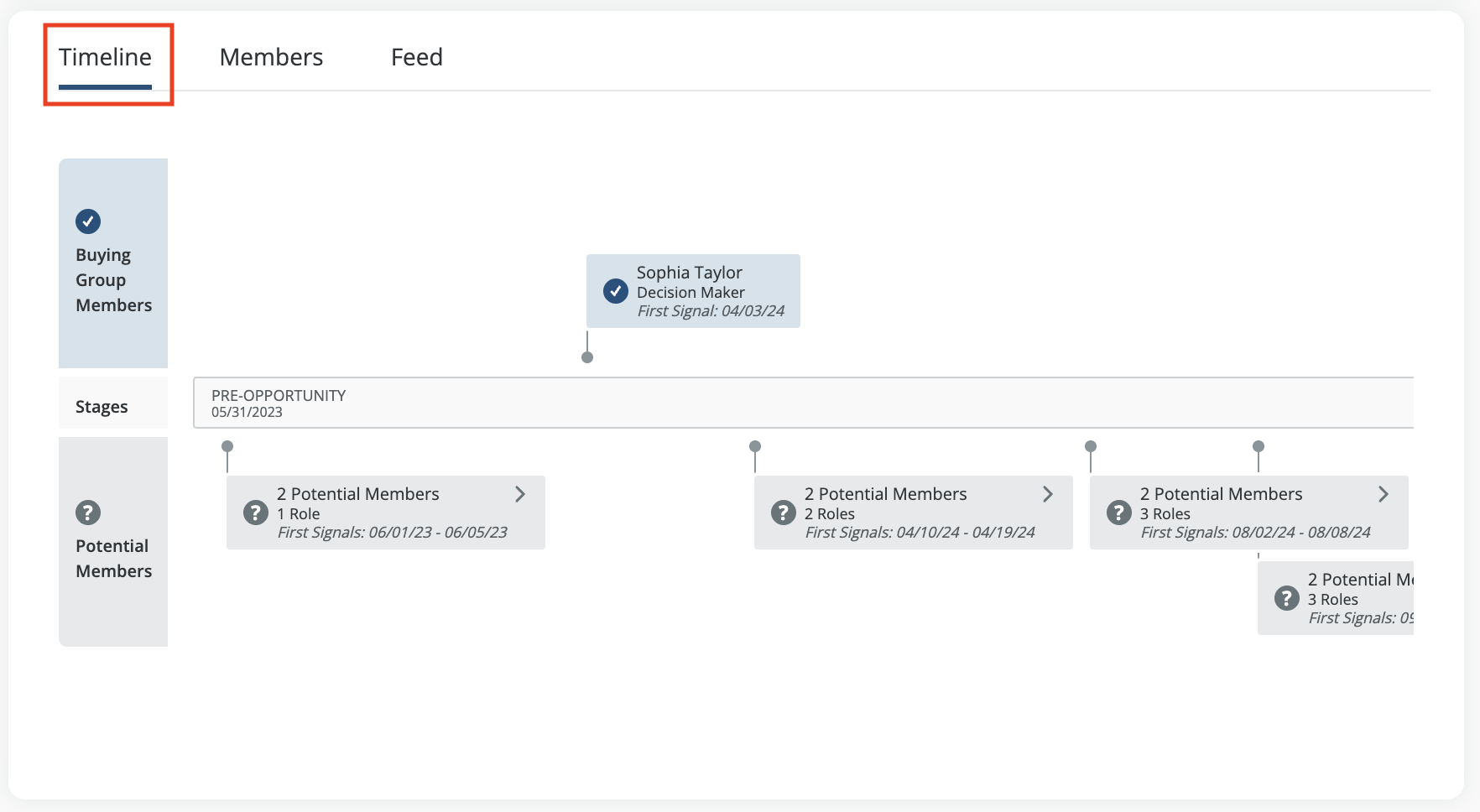Expand the 2 Roles potential members card
This screenshot has height=812, width=1480.
pyautogui.click(x=1048, y=494)
